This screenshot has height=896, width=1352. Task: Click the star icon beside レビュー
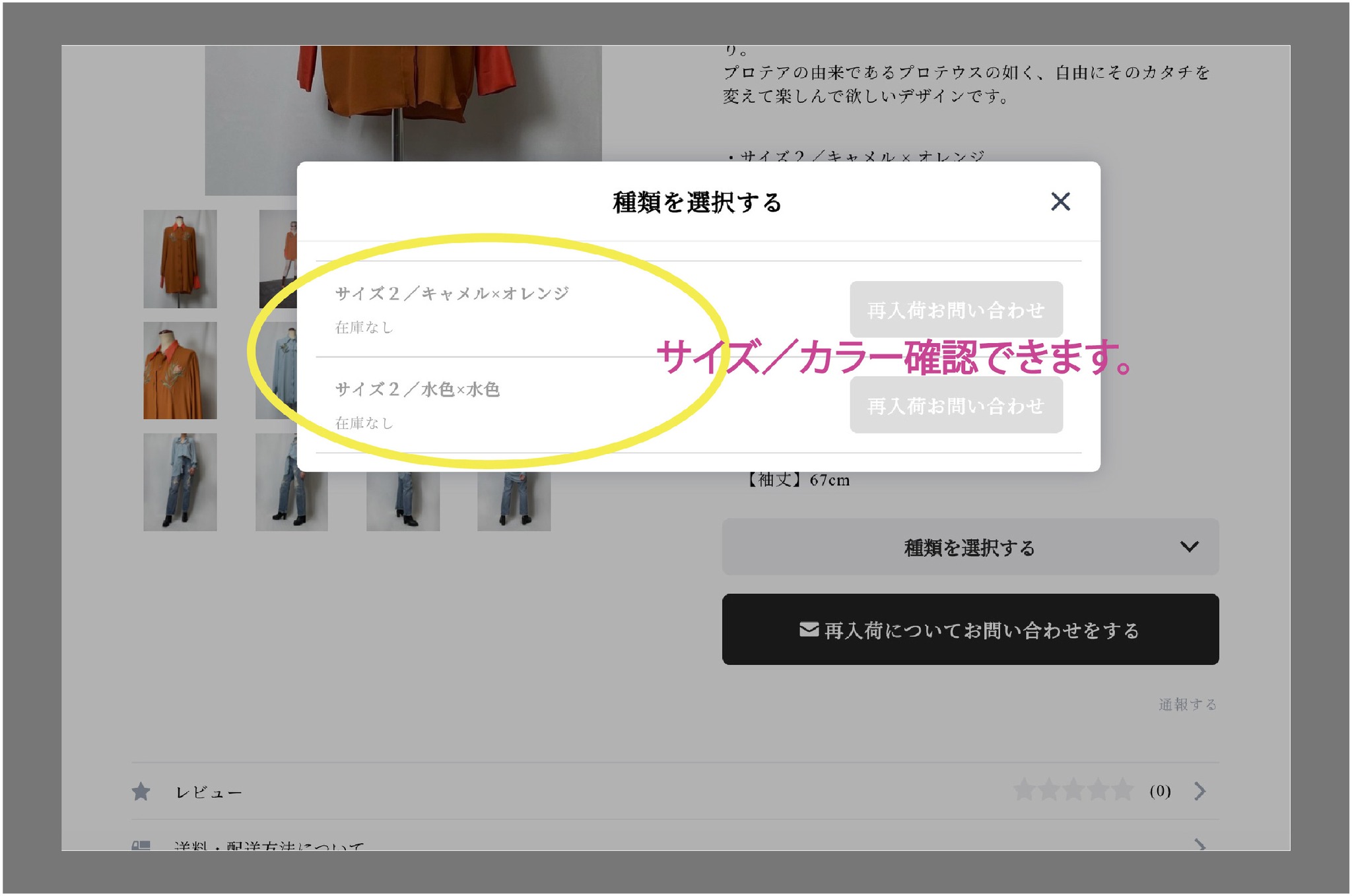[141, 791]
